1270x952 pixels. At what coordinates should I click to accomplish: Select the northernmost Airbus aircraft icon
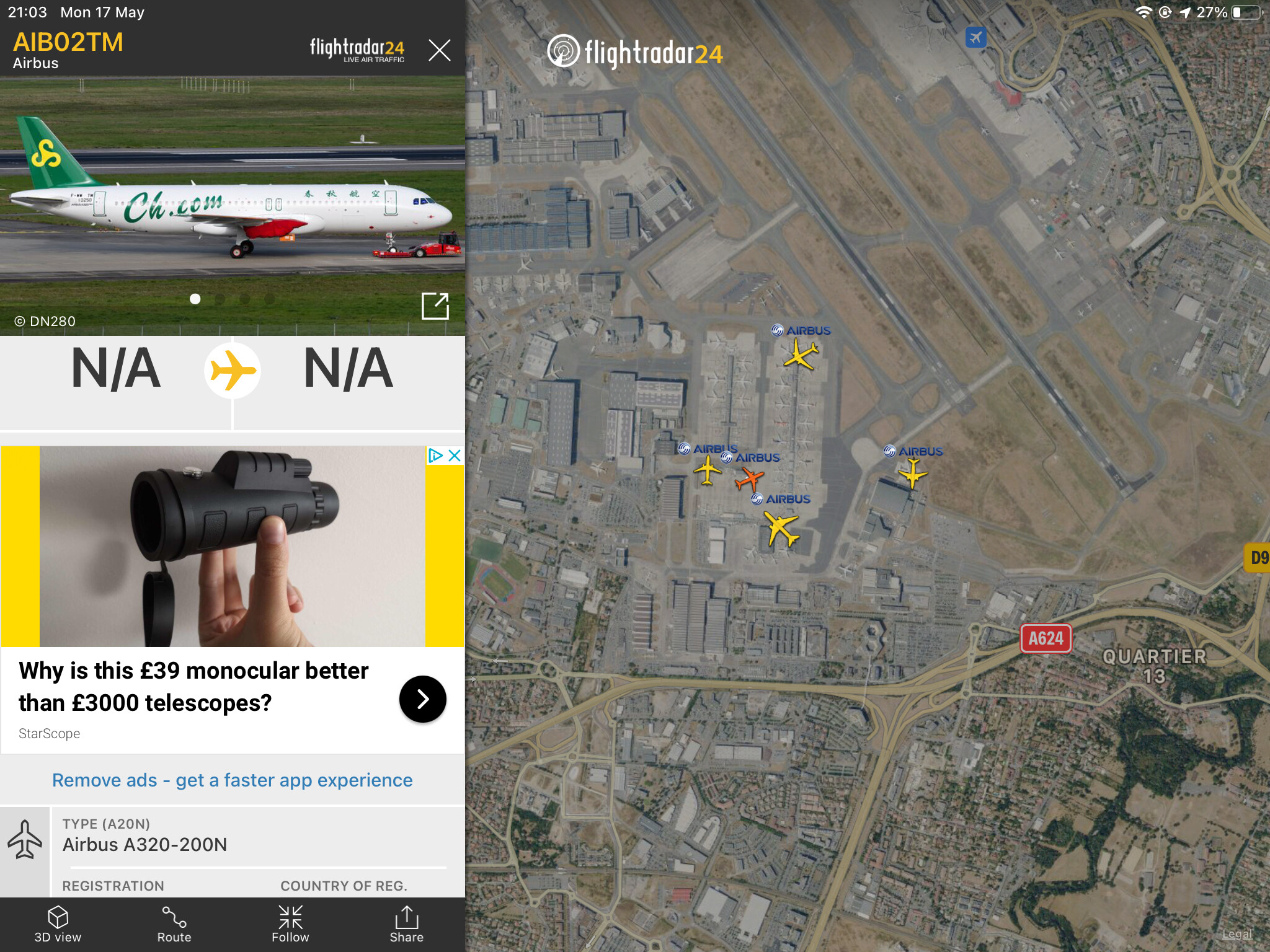[x=801, y=355]
